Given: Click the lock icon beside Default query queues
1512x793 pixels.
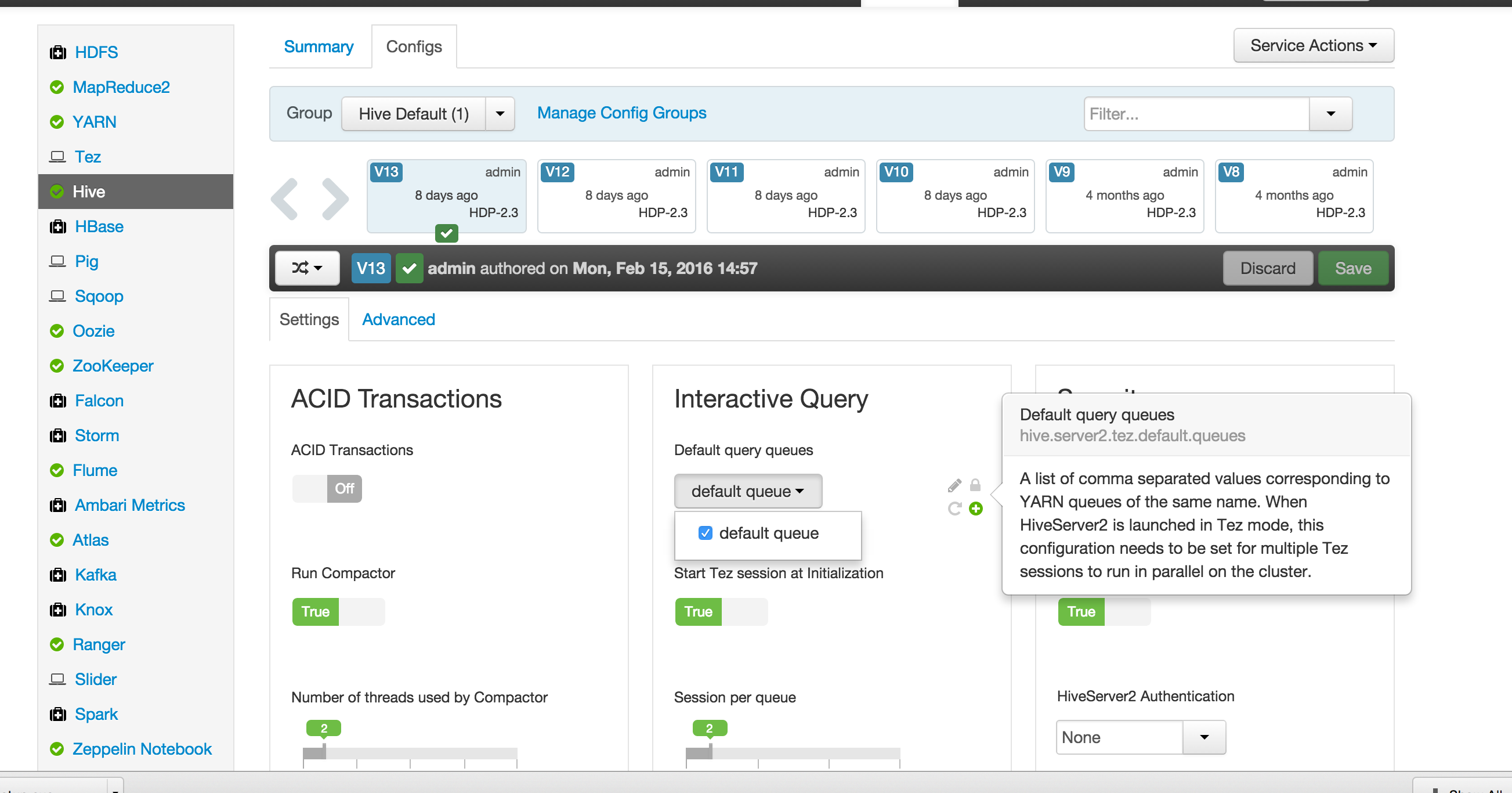Looking at the screenshot, I should pos(975,485).
